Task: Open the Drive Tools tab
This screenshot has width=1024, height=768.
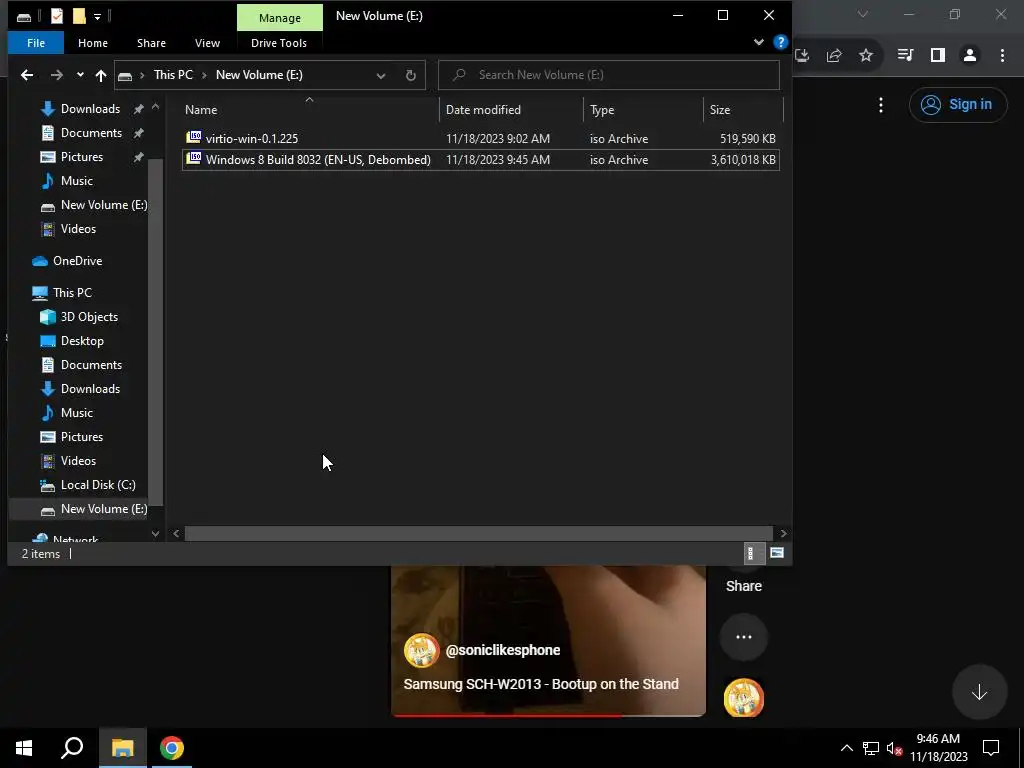Action: tap(279, 43)
